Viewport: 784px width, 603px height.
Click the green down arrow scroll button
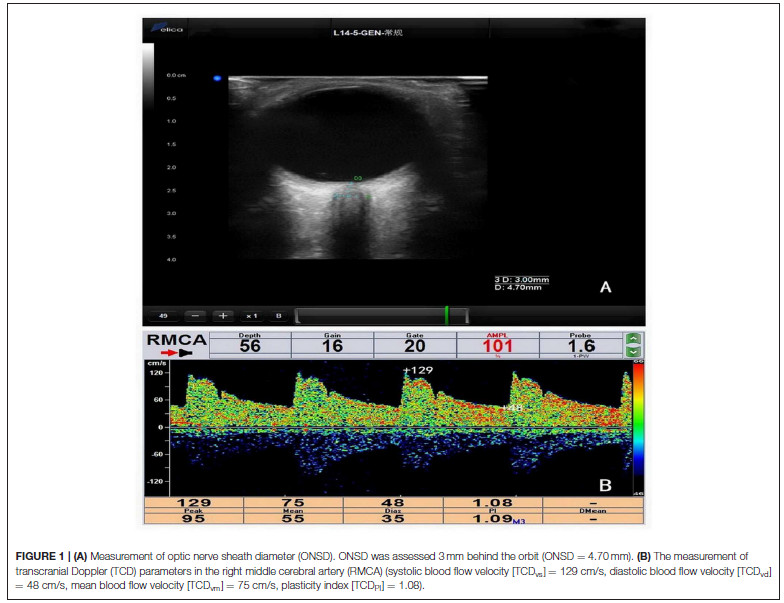(x=632, y=351)
